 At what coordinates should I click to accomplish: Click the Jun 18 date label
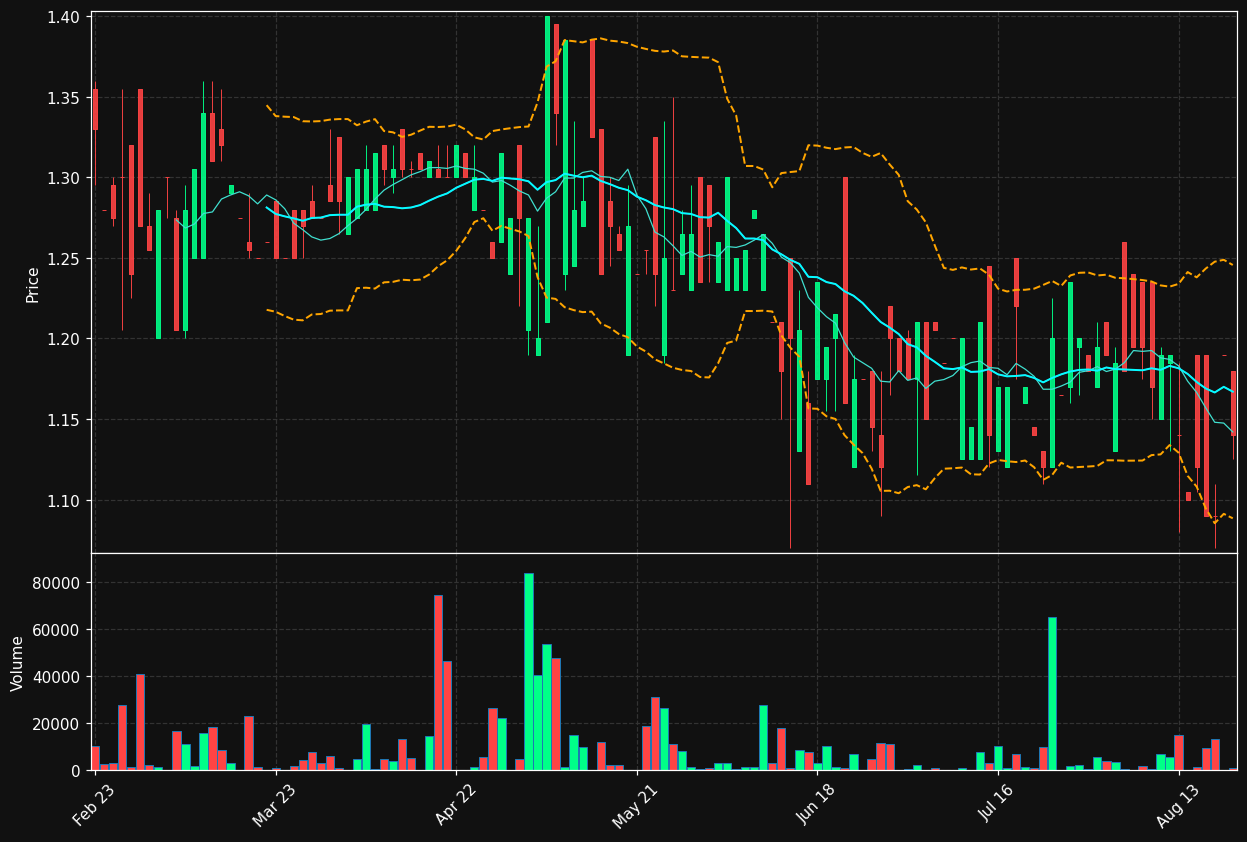(x=815, y=805)
